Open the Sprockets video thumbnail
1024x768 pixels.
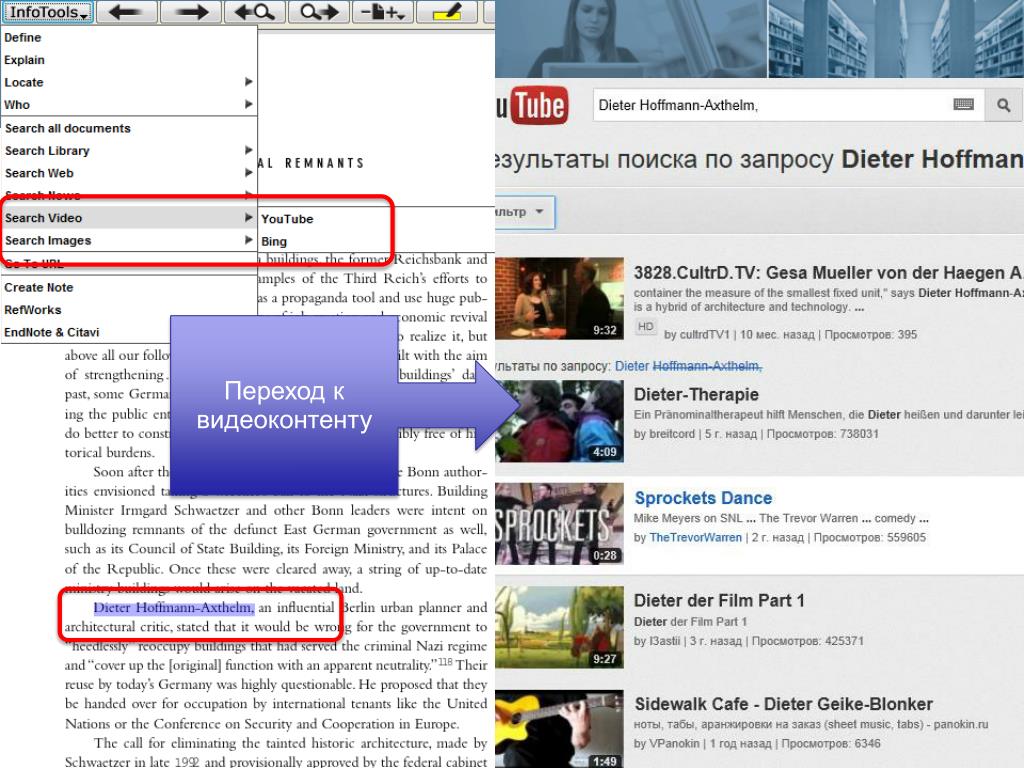point(559,524)
